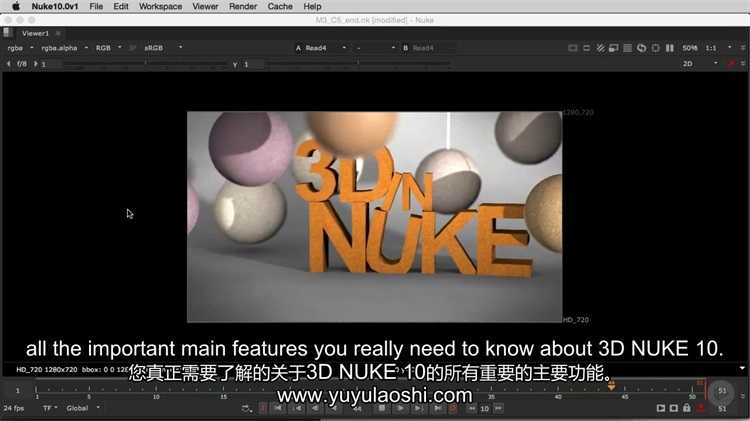Step back one frame

(x=315, y=409)
